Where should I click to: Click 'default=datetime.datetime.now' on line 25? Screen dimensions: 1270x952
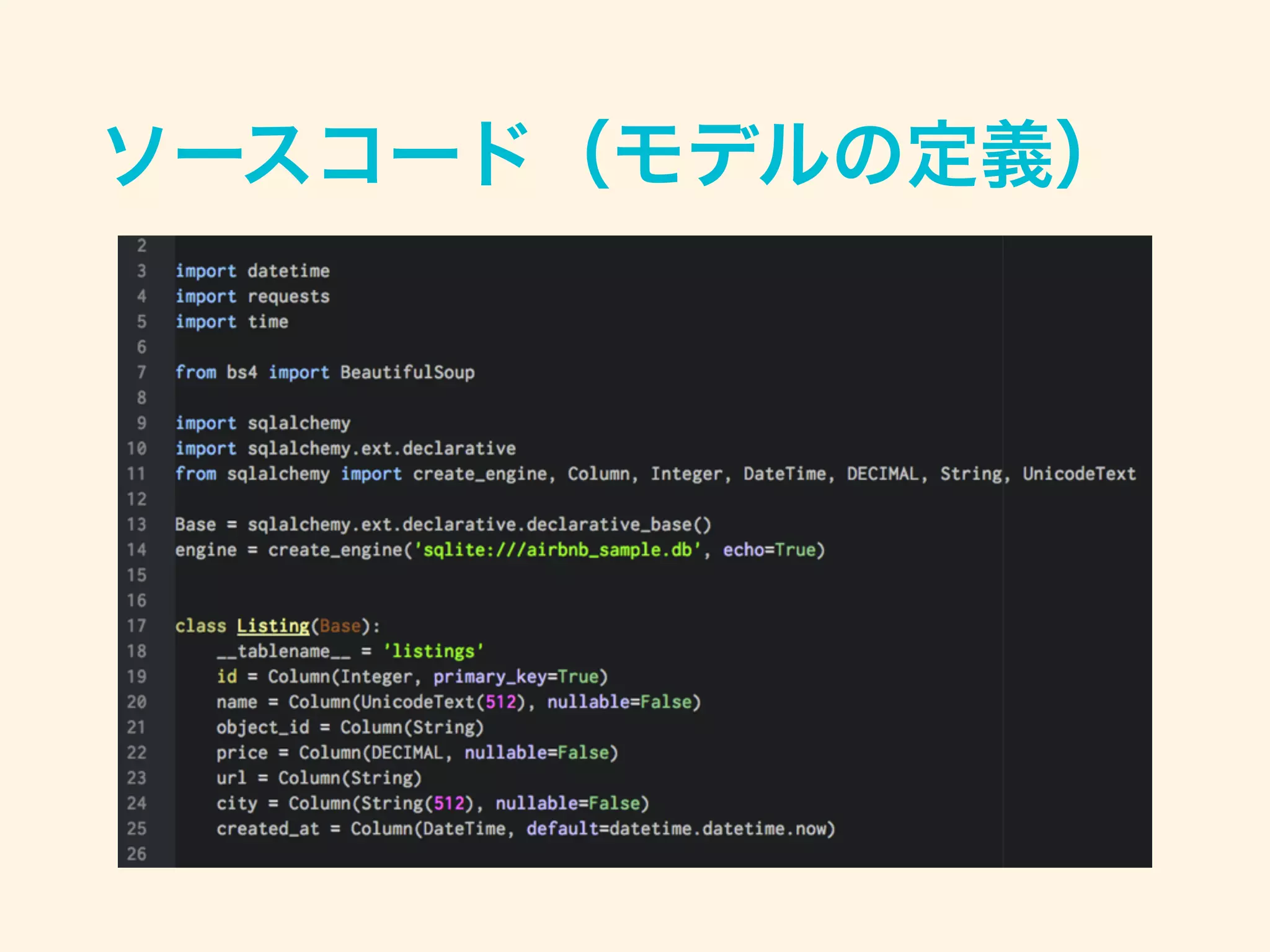pyautogui.click(x=676, y=829)
